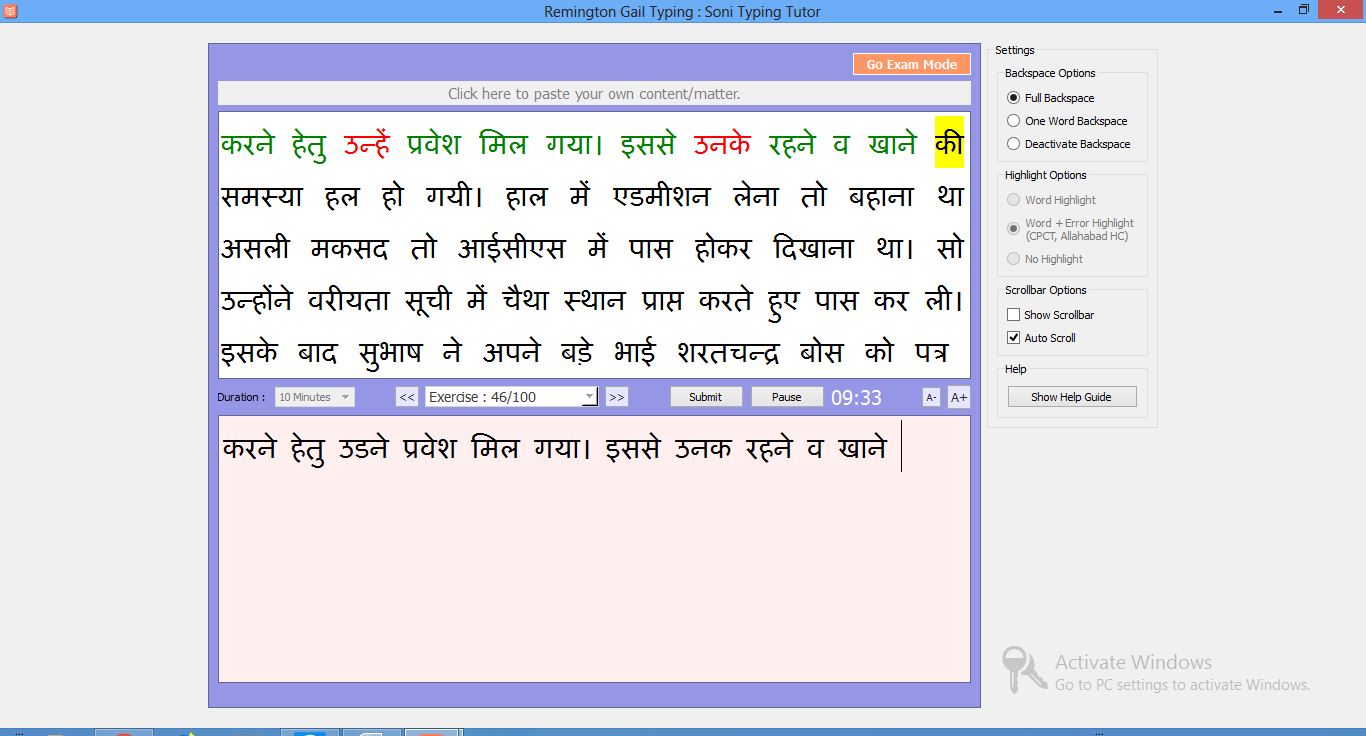The width and height of the screenshot is (1366, 736).
Task: Open the Duration dropdown
Action: pos(314,397)
